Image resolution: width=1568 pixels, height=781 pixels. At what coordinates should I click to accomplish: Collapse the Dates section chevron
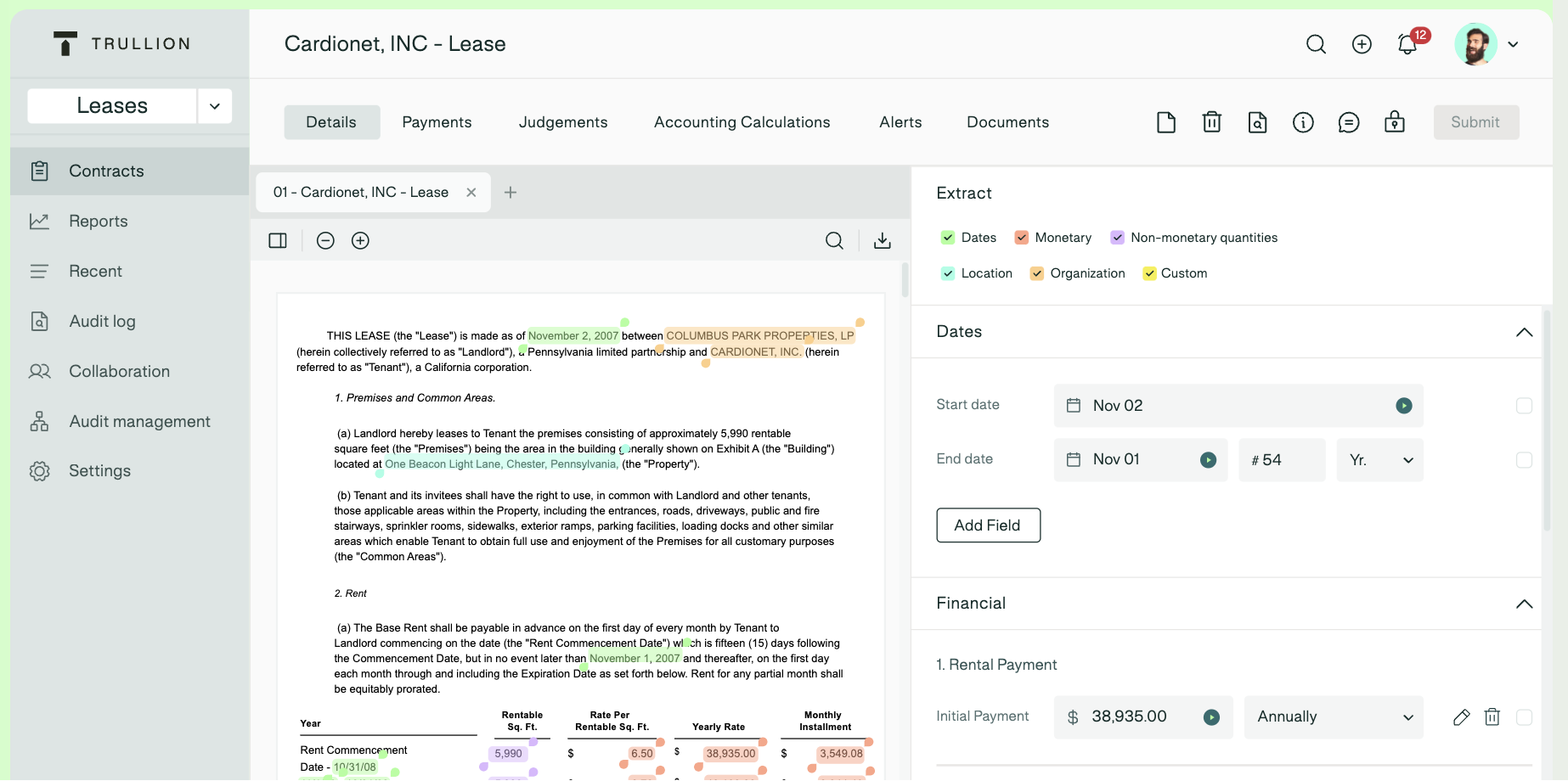coord(1525,332)
